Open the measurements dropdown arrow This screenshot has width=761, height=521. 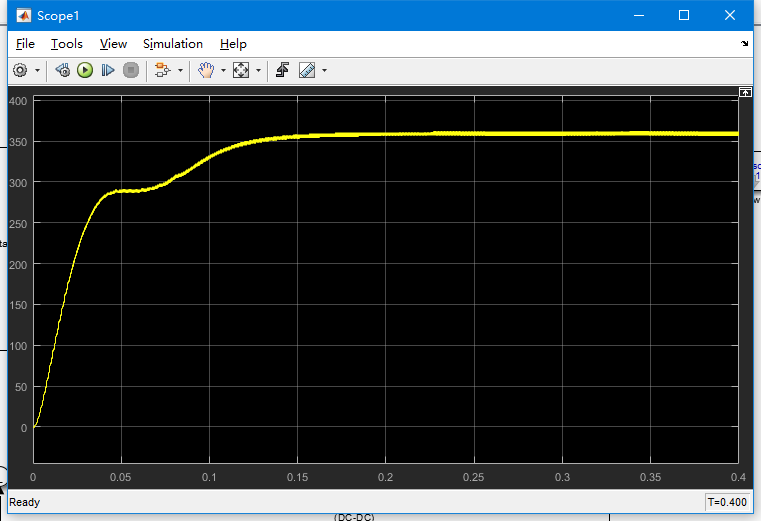(x=324, y=71)
